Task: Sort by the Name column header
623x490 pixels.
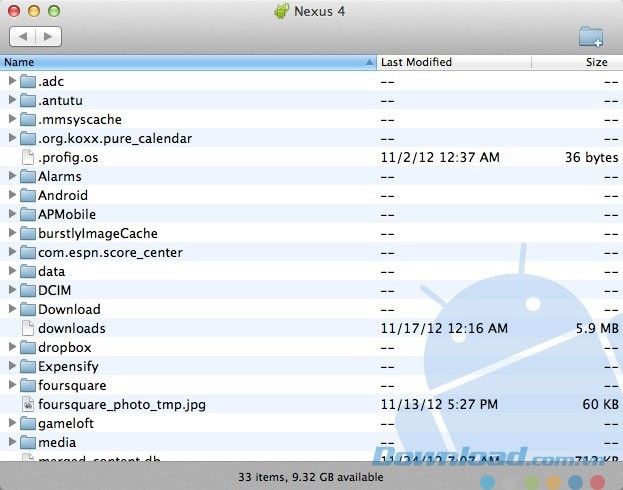Action: (x=180, y=62)
